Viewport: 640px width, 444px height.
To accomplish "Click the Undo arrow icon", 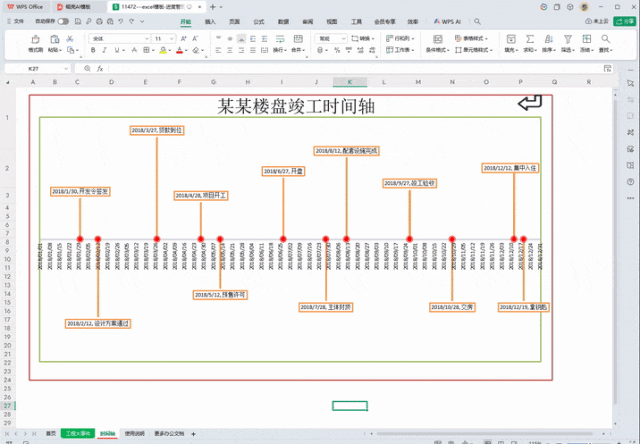I will tap(121, 21).
